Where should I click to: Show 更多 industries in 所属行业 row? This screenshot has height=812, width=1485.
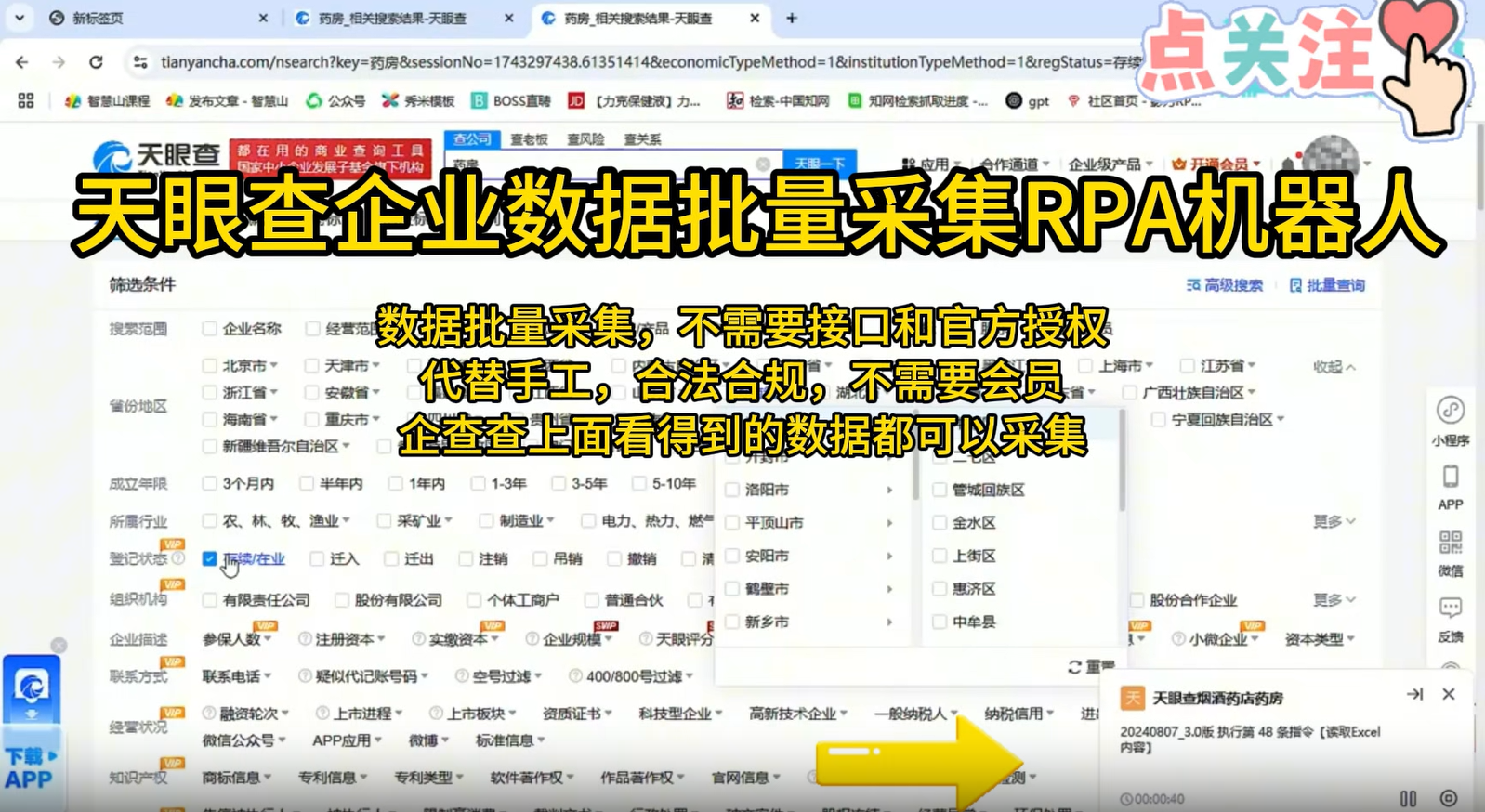(1334, 521)
